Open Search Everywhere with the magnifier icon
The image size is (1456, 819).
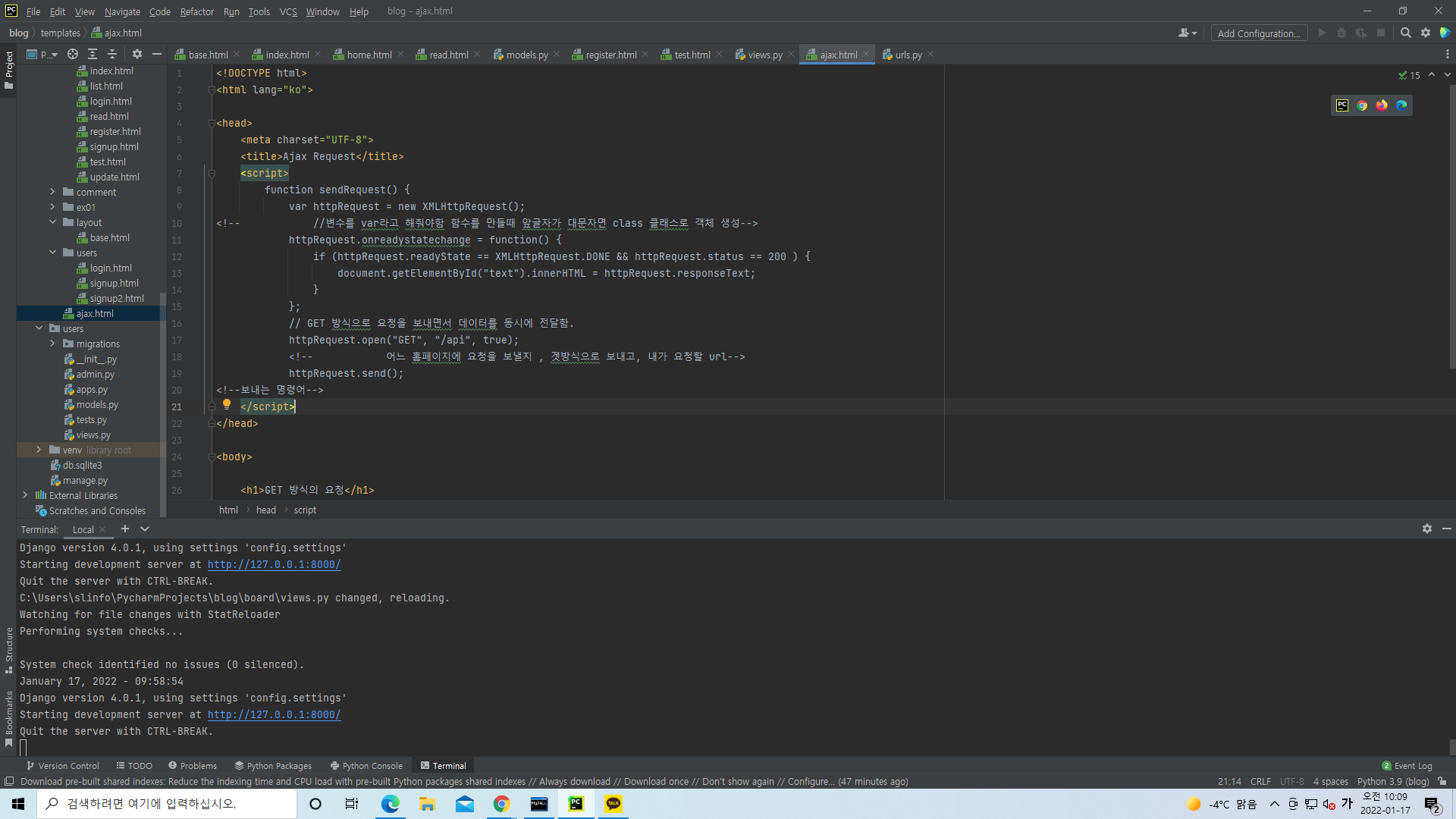(1405, 33)
